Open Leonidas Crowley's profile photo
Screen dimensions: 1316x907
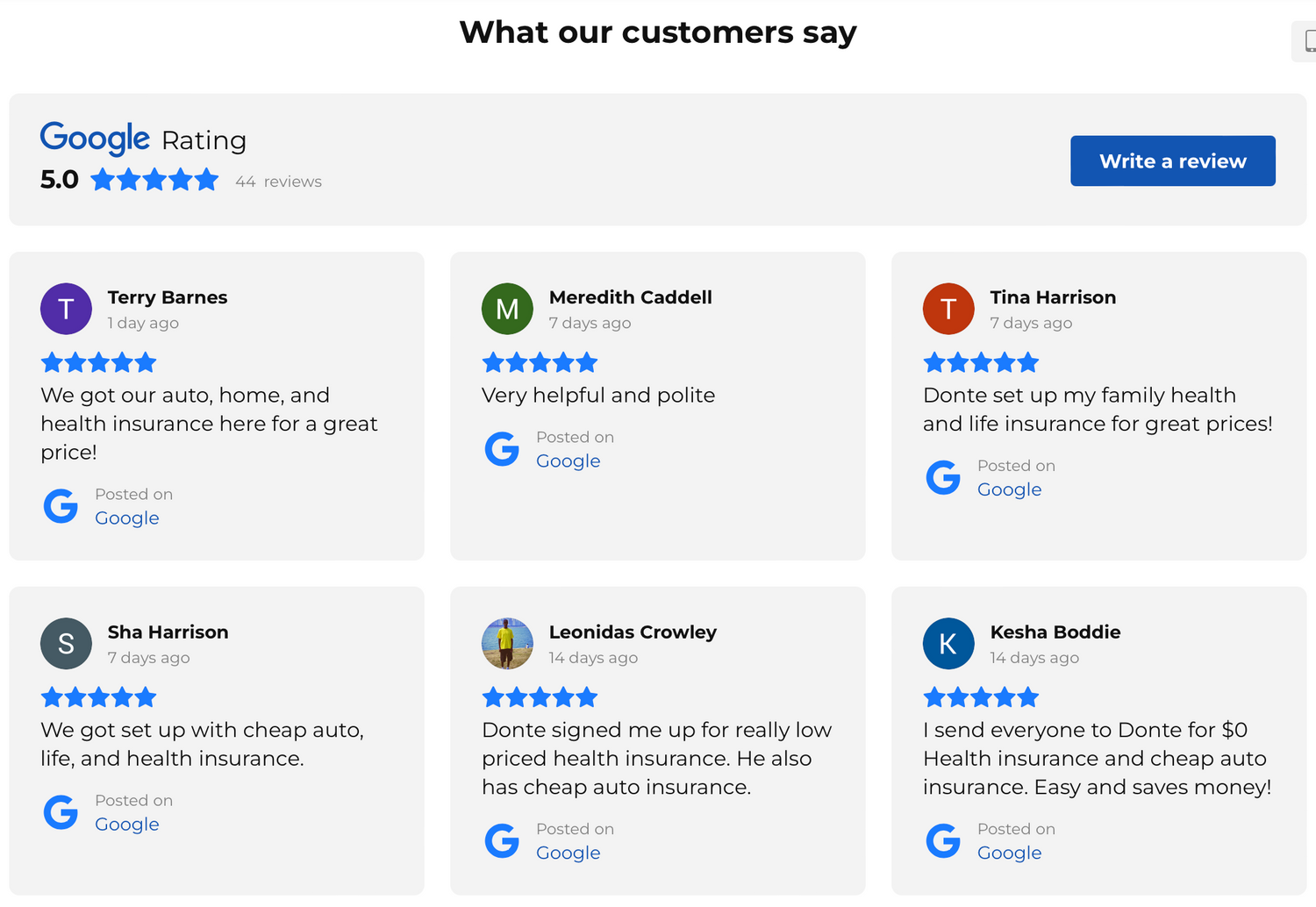click(x=507, y=644)
